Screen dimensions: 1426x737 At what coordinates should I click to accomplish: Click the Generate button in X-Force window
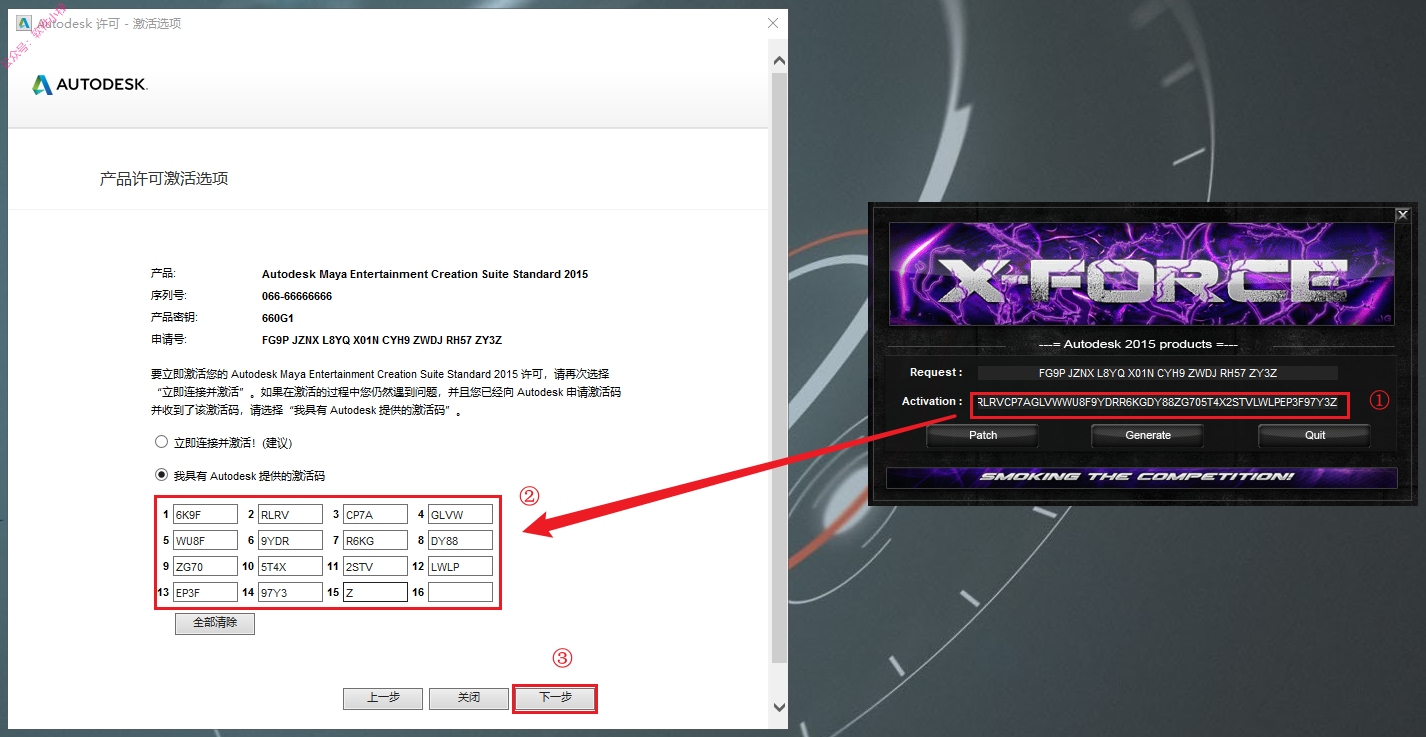pyautogui.click(x=1148, y=435)
